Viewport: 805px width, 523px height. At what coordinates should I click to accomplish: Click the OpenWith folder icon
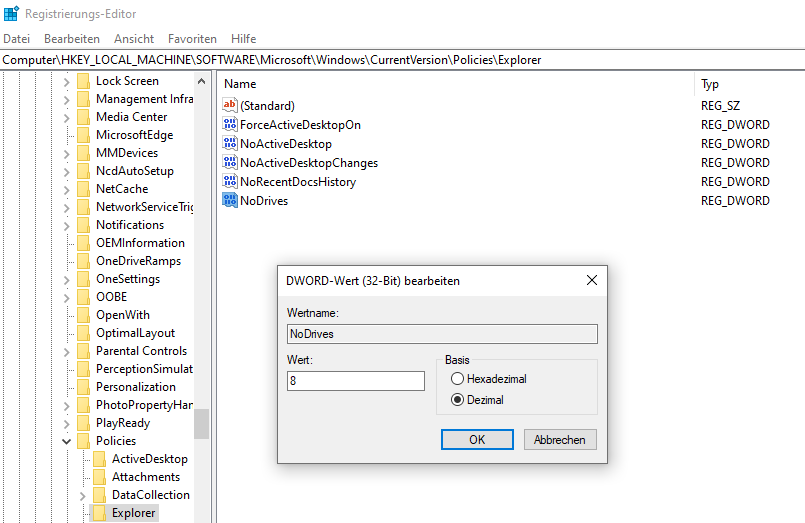[83, 315]
